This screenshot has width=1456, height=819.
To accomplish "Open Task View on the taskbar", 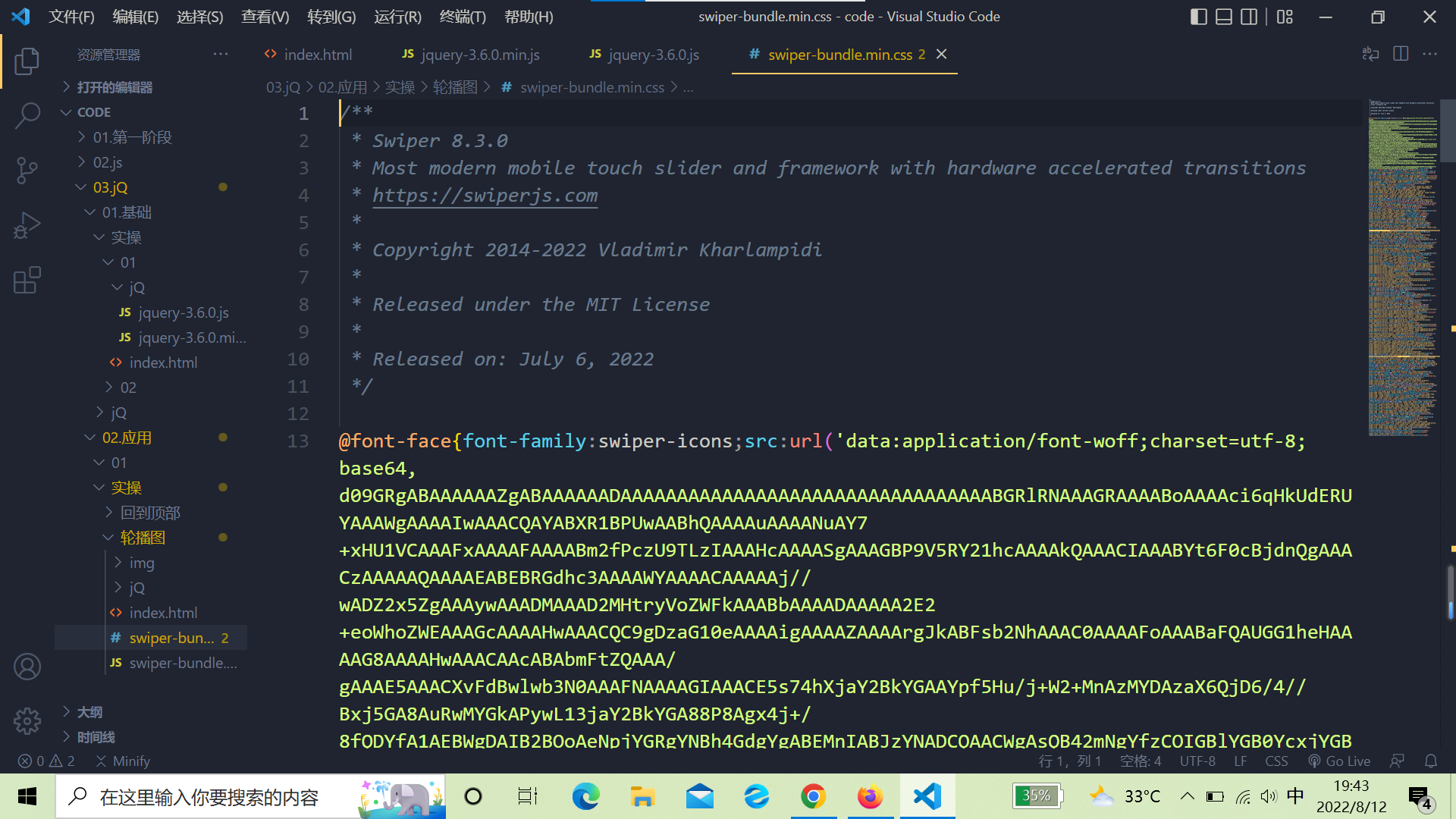I will (x=527, y=796).
